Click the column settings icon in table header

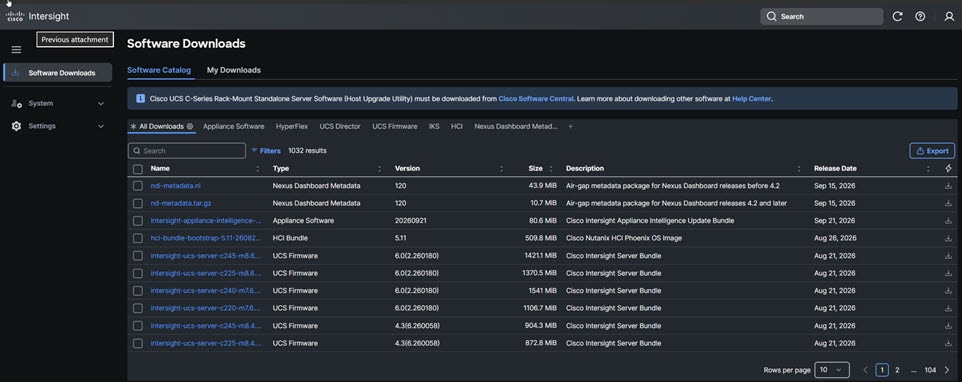tap(949, 168)
